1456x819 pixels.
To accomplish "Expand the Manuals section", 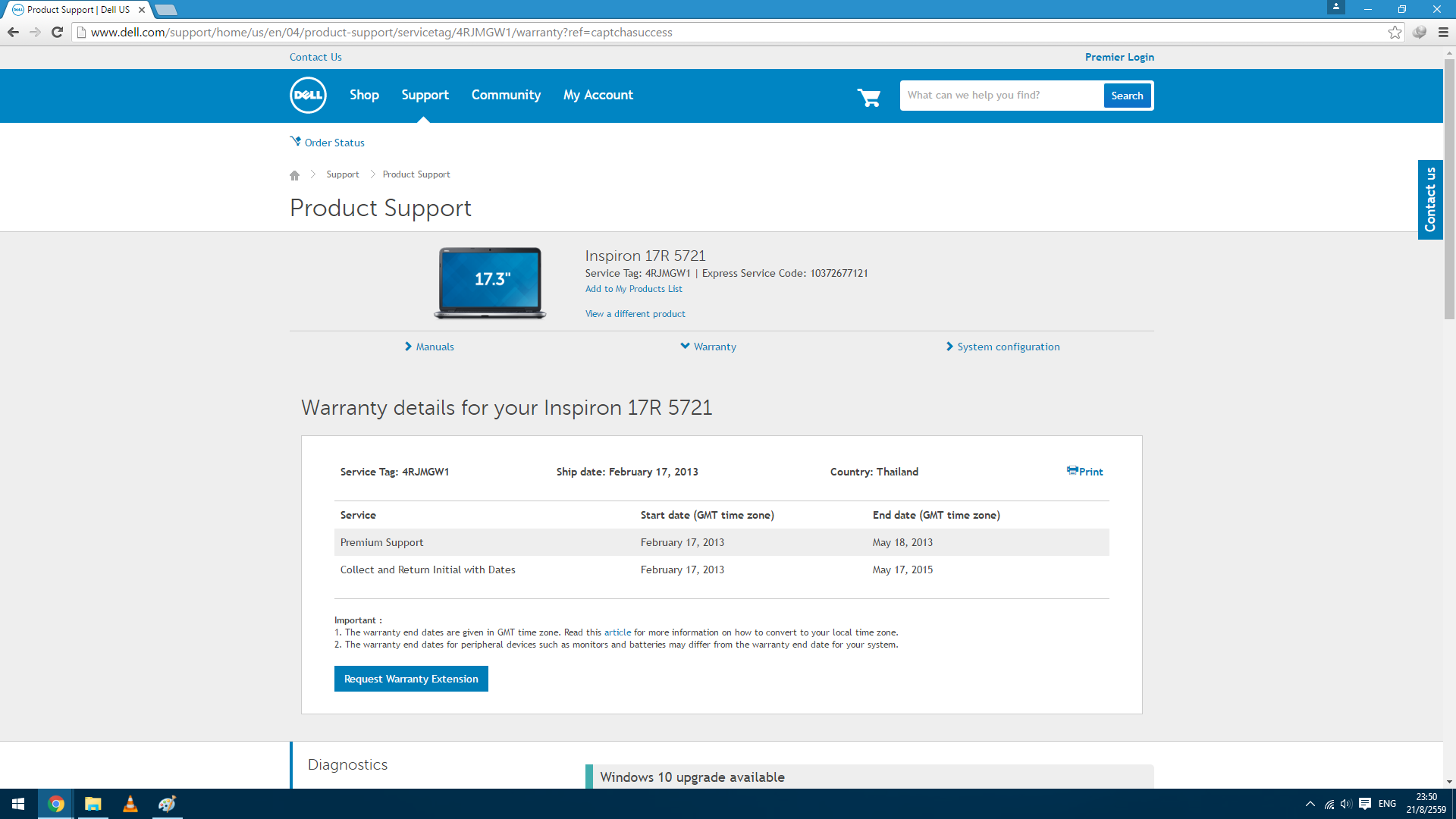I will pyautogui.click(x=429, y=347).
